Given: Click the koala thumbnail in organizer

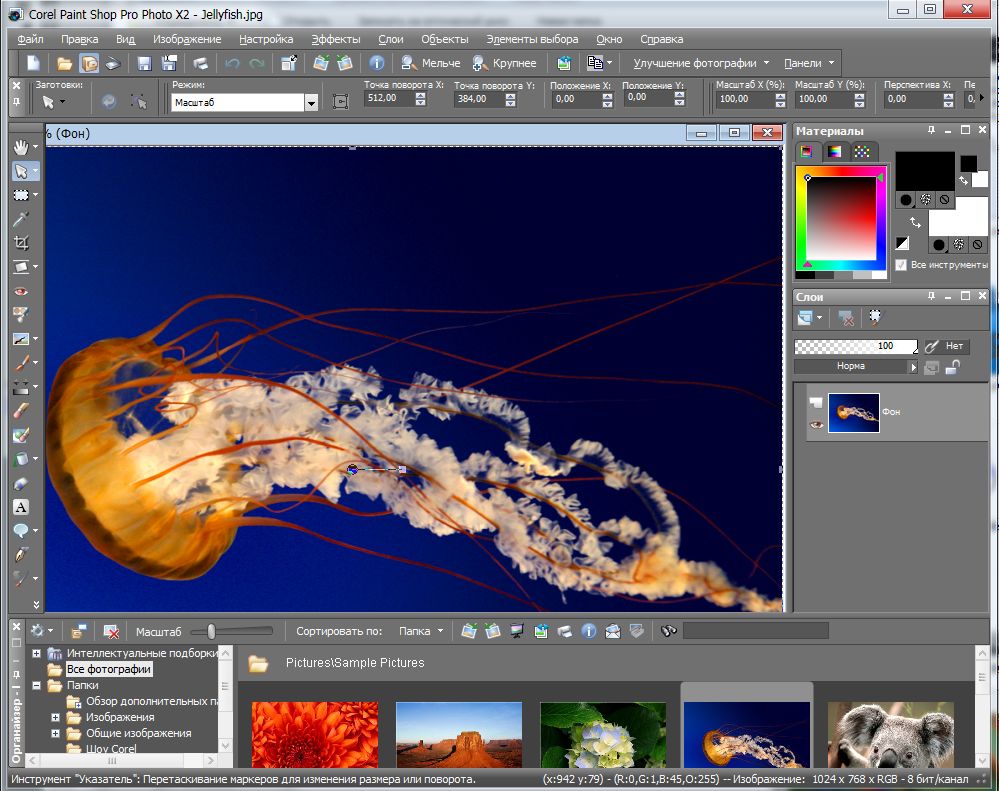Looking at the screenshot, I should 890,735.
